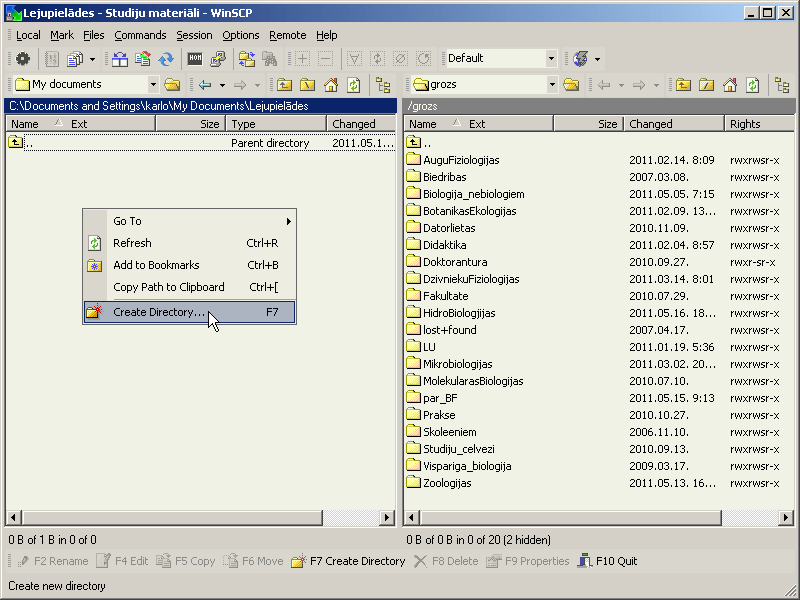This screenshot has height=600, width=800.
Task: Select the Zoologijas folder
Action: (x=439, y=483)
